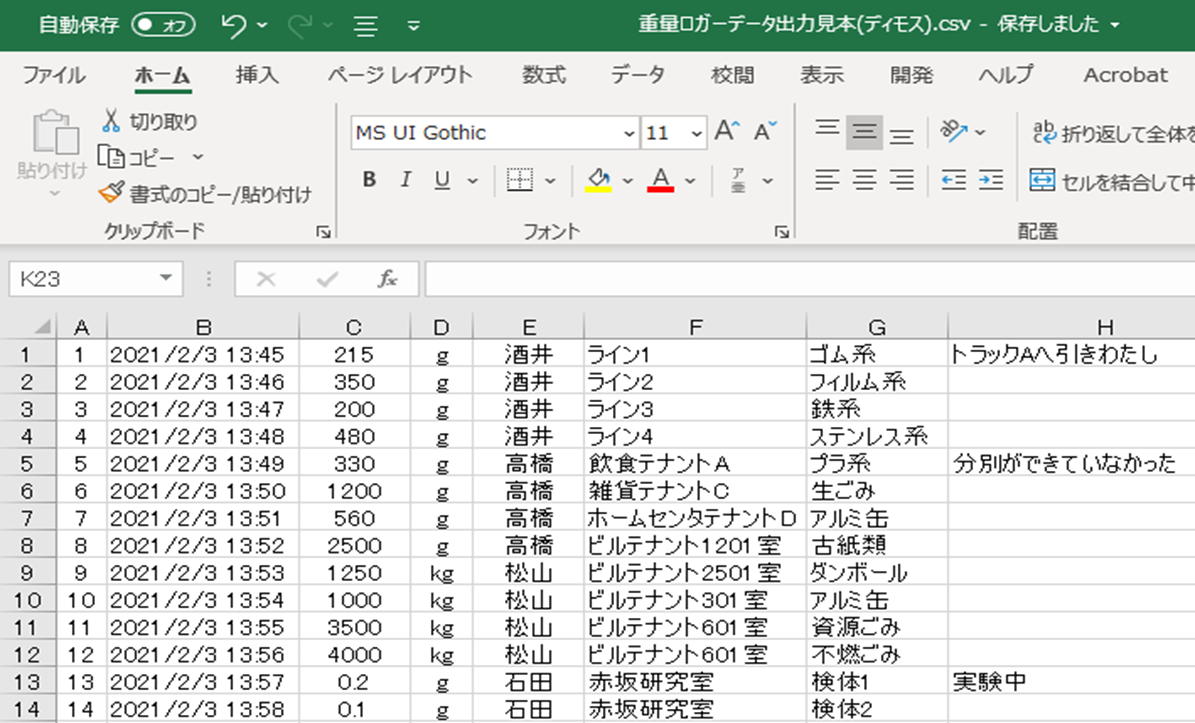
Task: Click the formula bar Enter checkmark icon
Action: tap(328, 279)
